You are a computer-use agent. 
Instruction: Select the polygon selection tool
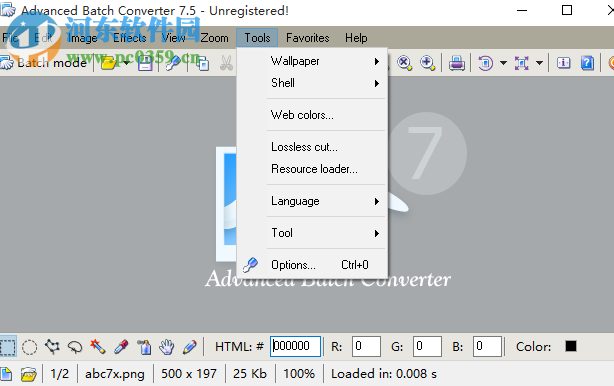click(x=52, y=346)
